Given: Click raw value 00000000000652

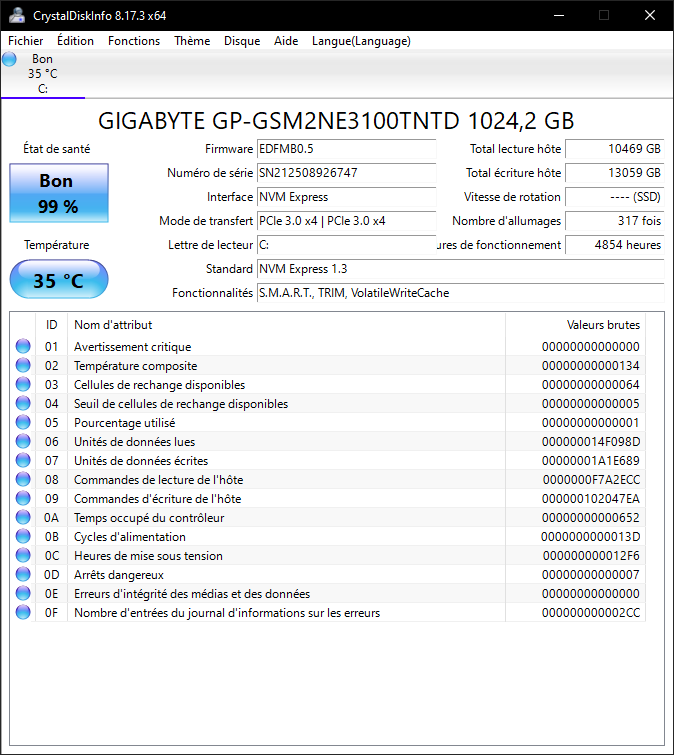Looking at the screenshot, I should pos(591,518).
